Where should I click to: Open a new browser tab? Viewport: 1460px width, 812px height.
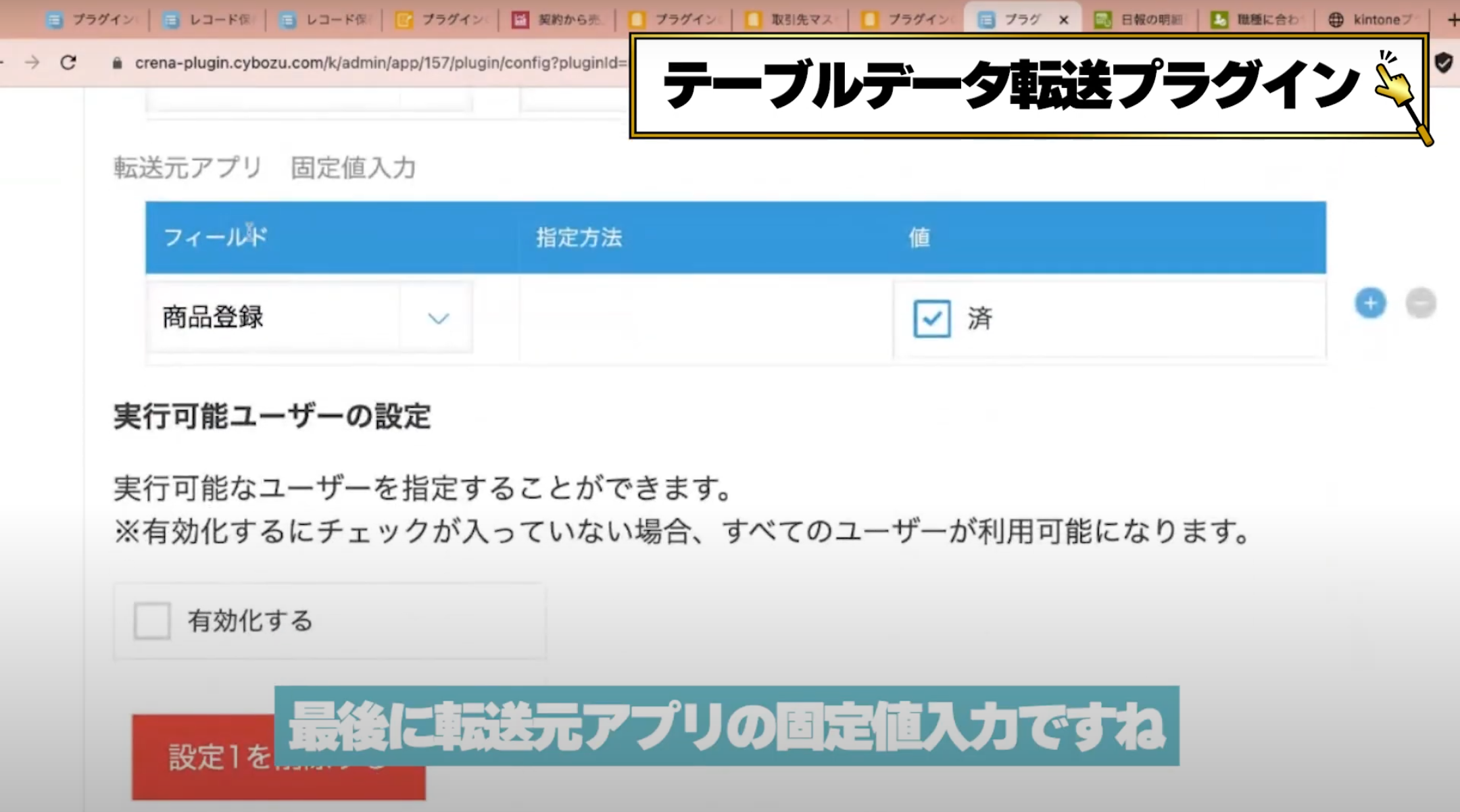(x=1452, y=20)
